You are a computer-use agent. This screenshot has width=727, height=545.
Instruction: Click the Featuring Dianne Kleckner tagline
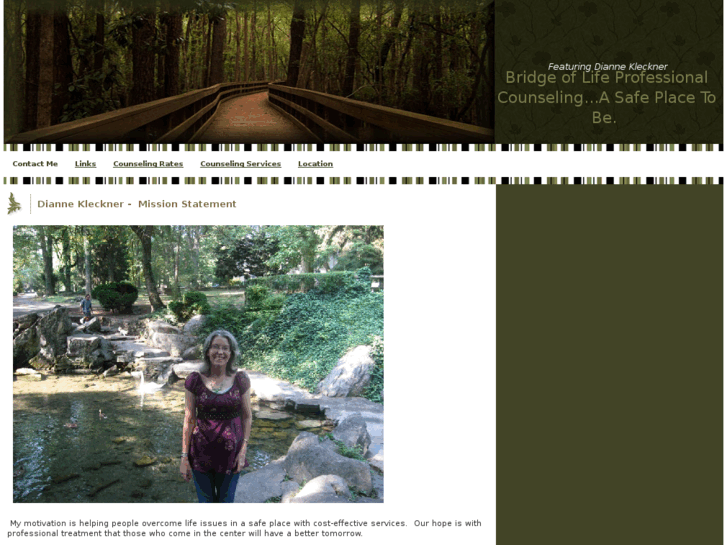[x=607, y=66]
